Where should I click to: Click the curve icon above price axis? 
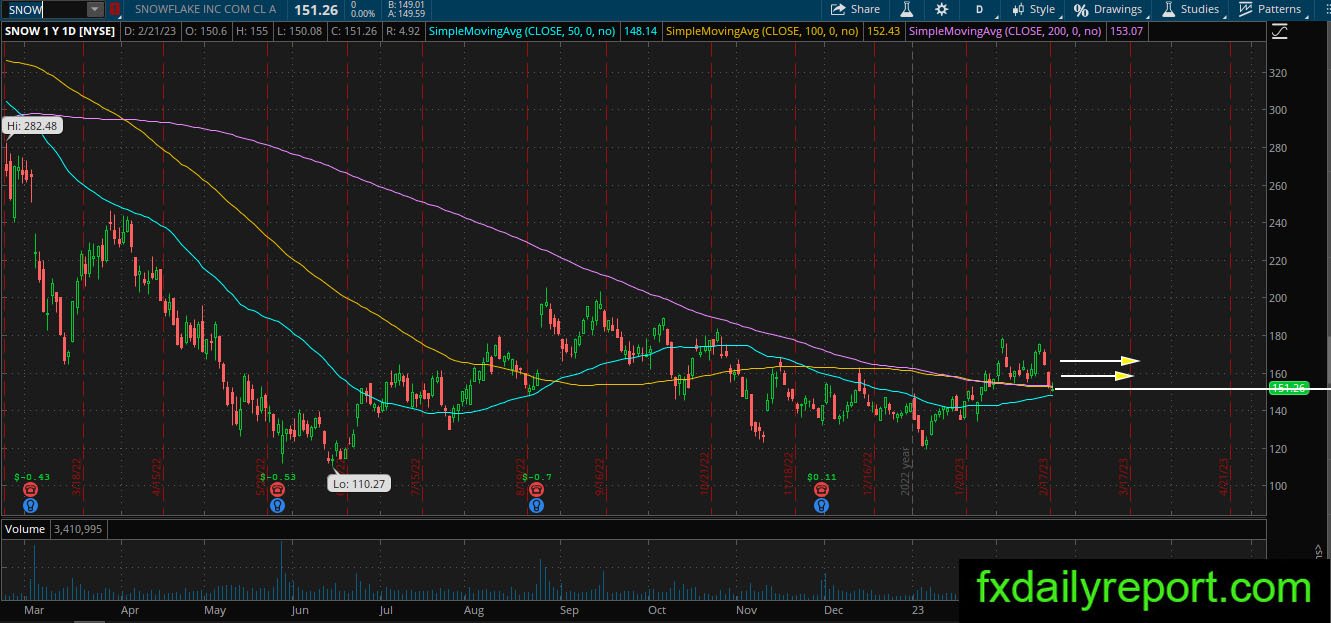[x=1279, y=32]
